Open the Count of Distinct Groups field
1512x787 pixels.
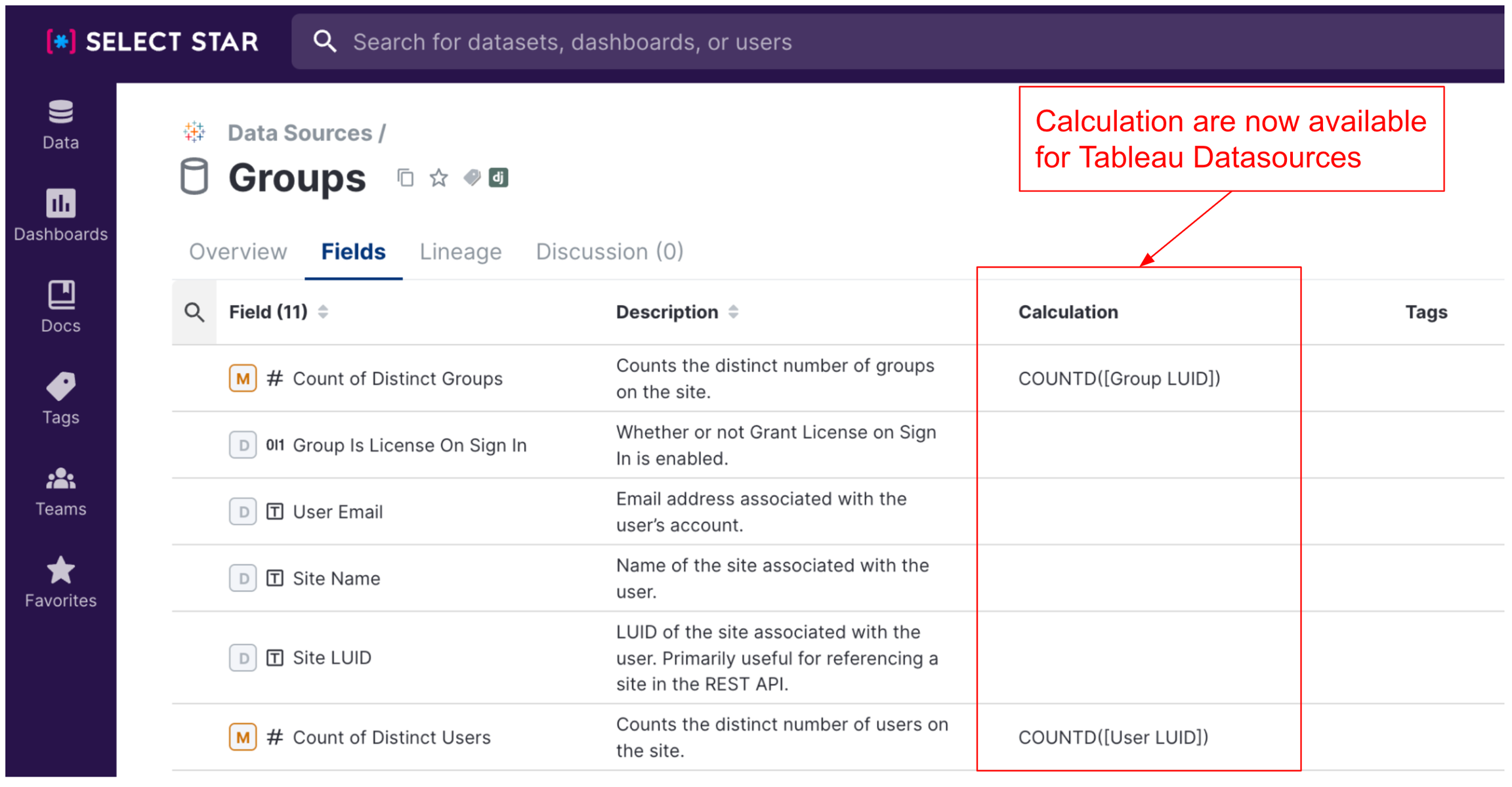point(397,379)
